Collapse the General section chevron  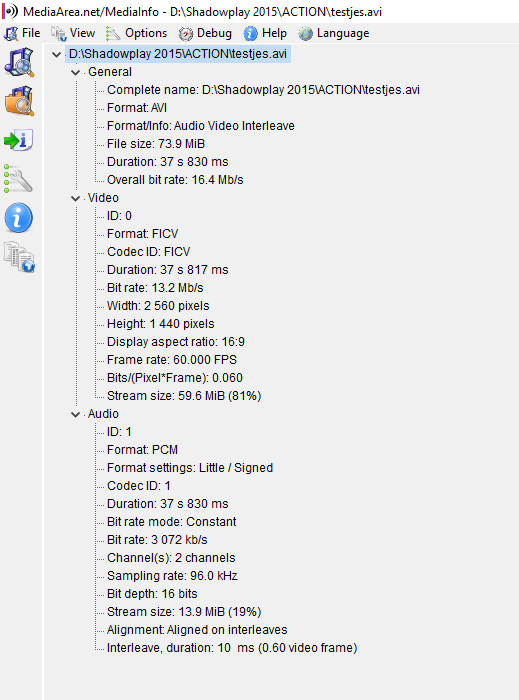tap(75, 72)
